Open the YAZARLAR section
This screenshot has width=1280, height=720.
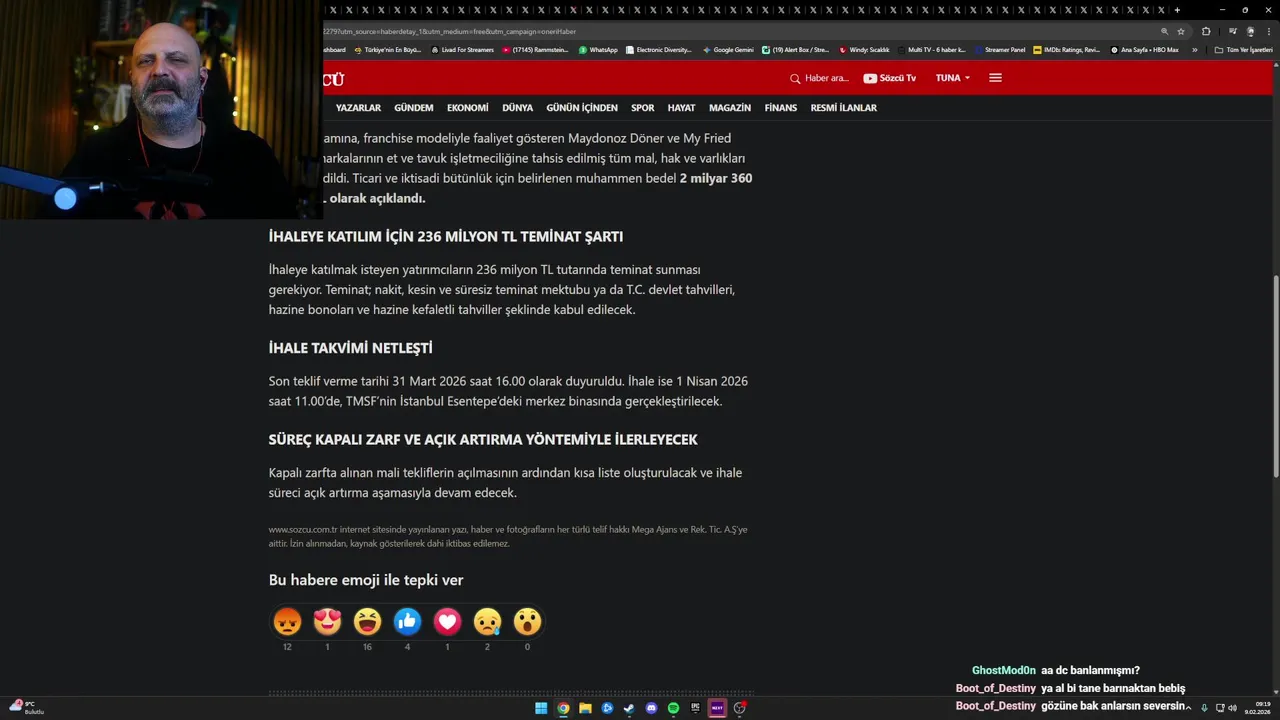pos(358,108)
